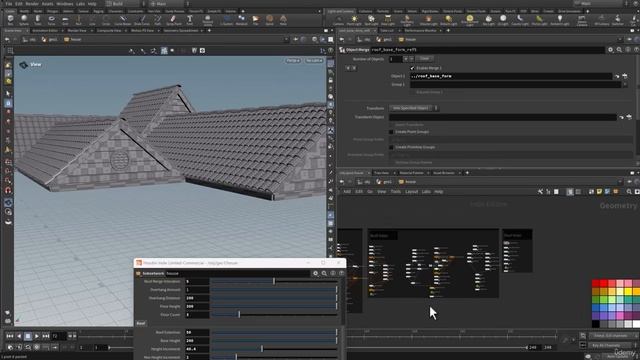Open the Persp camera dropdown in viewport
Screen dimensions: 640x360
pyautogui.click(x=293, y=60)
